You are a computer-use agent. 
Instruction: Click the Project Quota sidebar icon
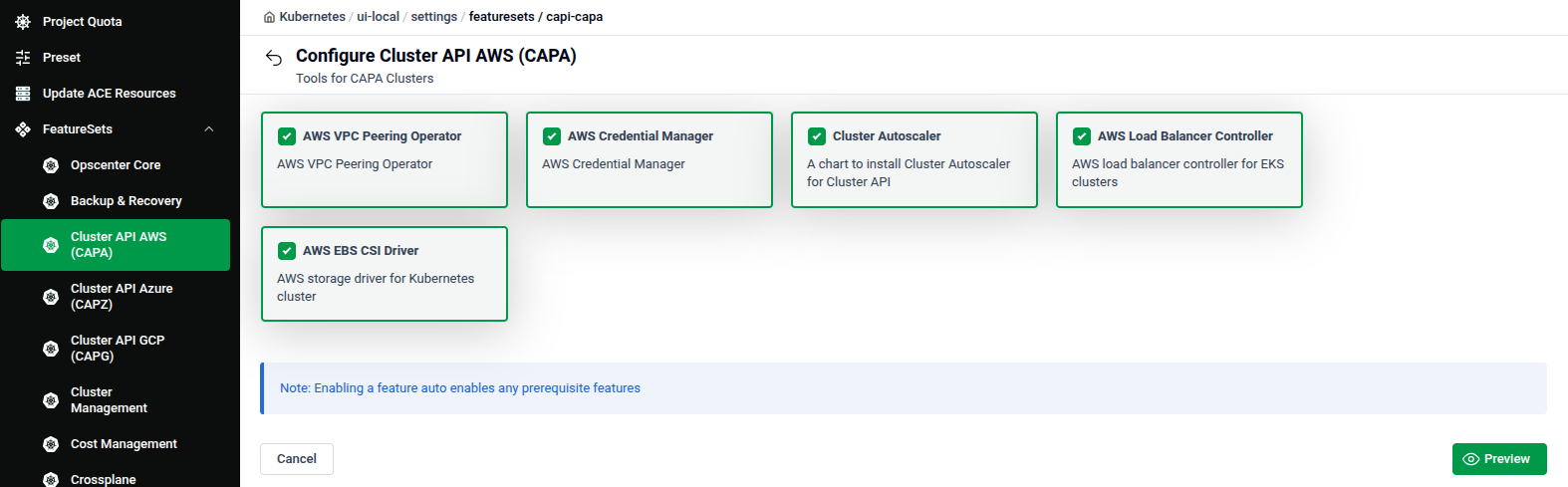point(23,21)
